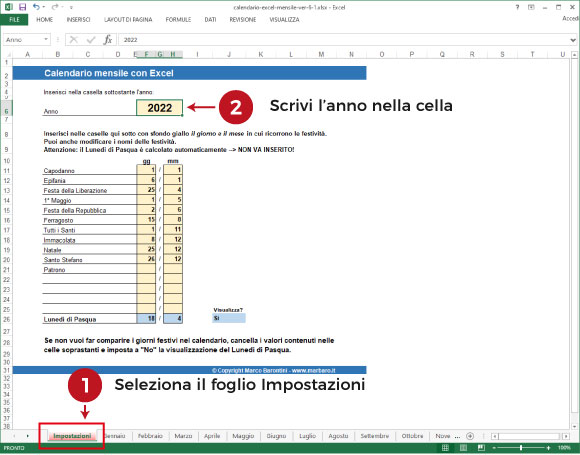This screenshot has height=455, width=580.
Task: Open the DATI ribbon tab
Action: [x=210, y=20]
